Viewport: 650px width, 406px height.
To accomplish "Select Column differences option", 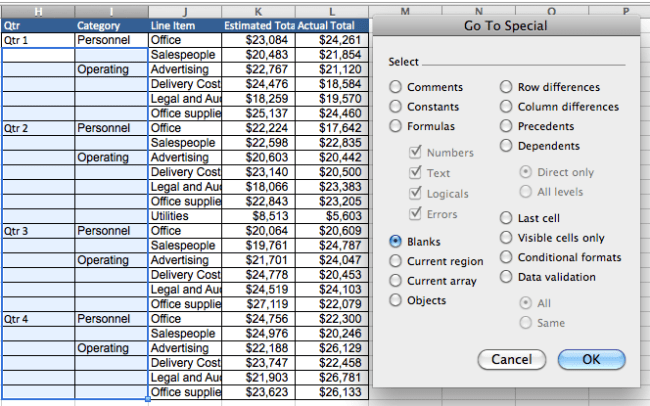I will pyautogui.click(x=507, y=107).
